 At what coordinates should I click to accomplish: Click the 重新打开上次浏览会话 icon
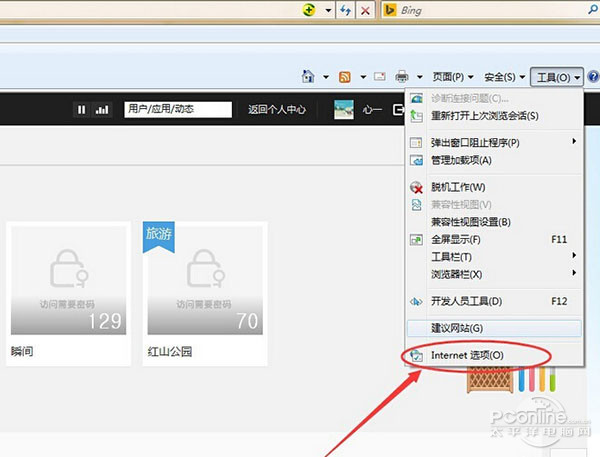(416, 116)
